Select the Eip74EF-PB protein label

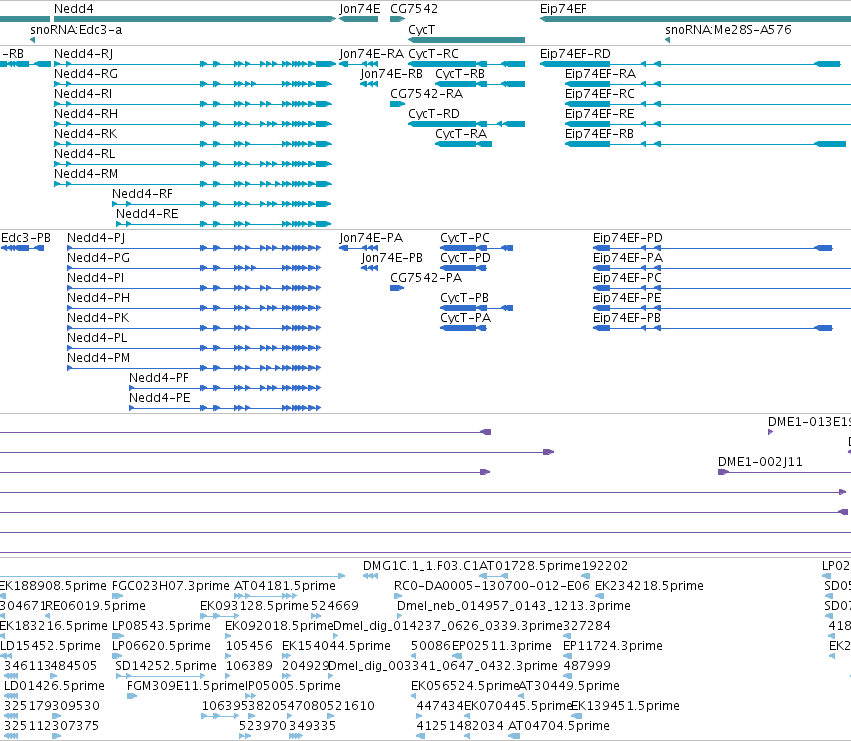pyautogui.click(x=627, y=318)
